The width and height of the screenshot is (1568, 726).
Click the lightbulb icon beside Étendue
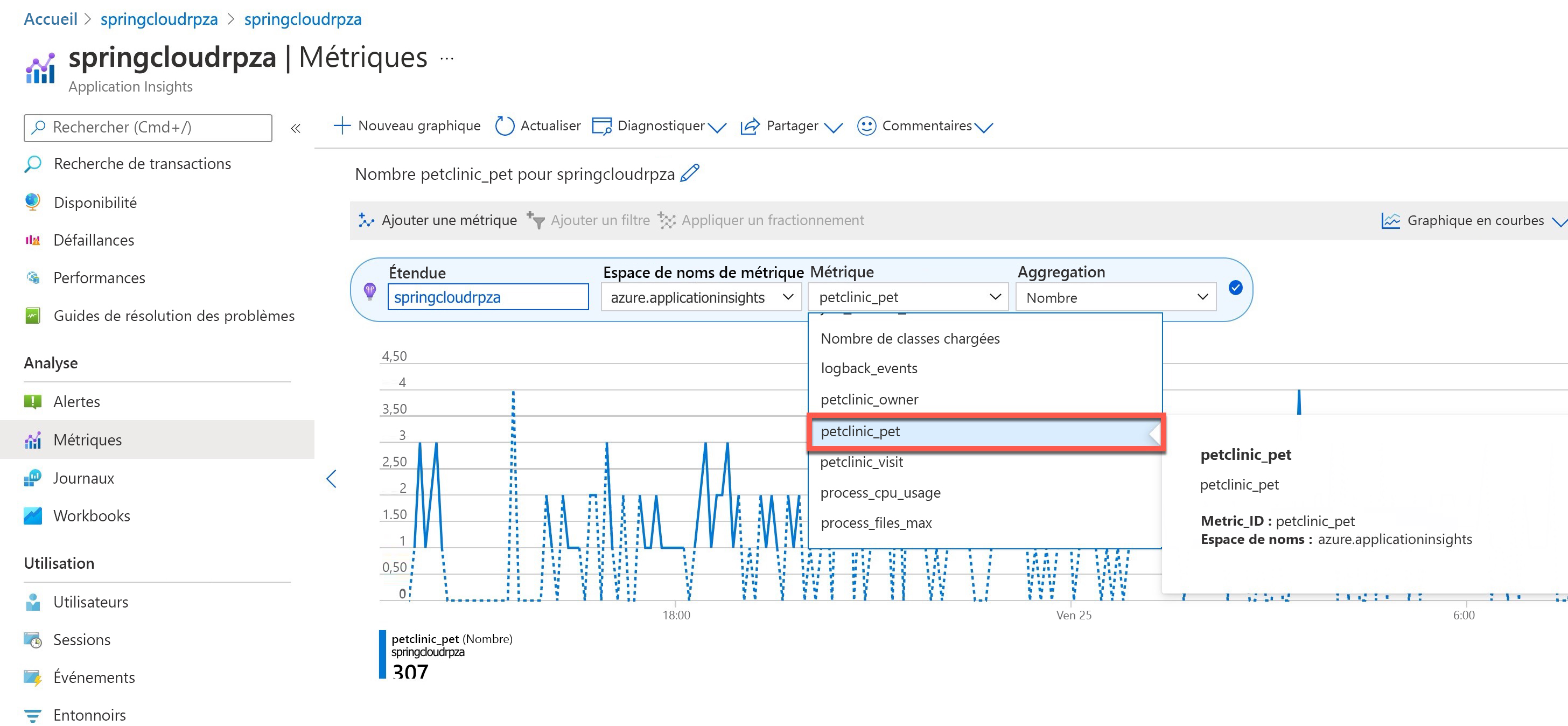[369, 291]
